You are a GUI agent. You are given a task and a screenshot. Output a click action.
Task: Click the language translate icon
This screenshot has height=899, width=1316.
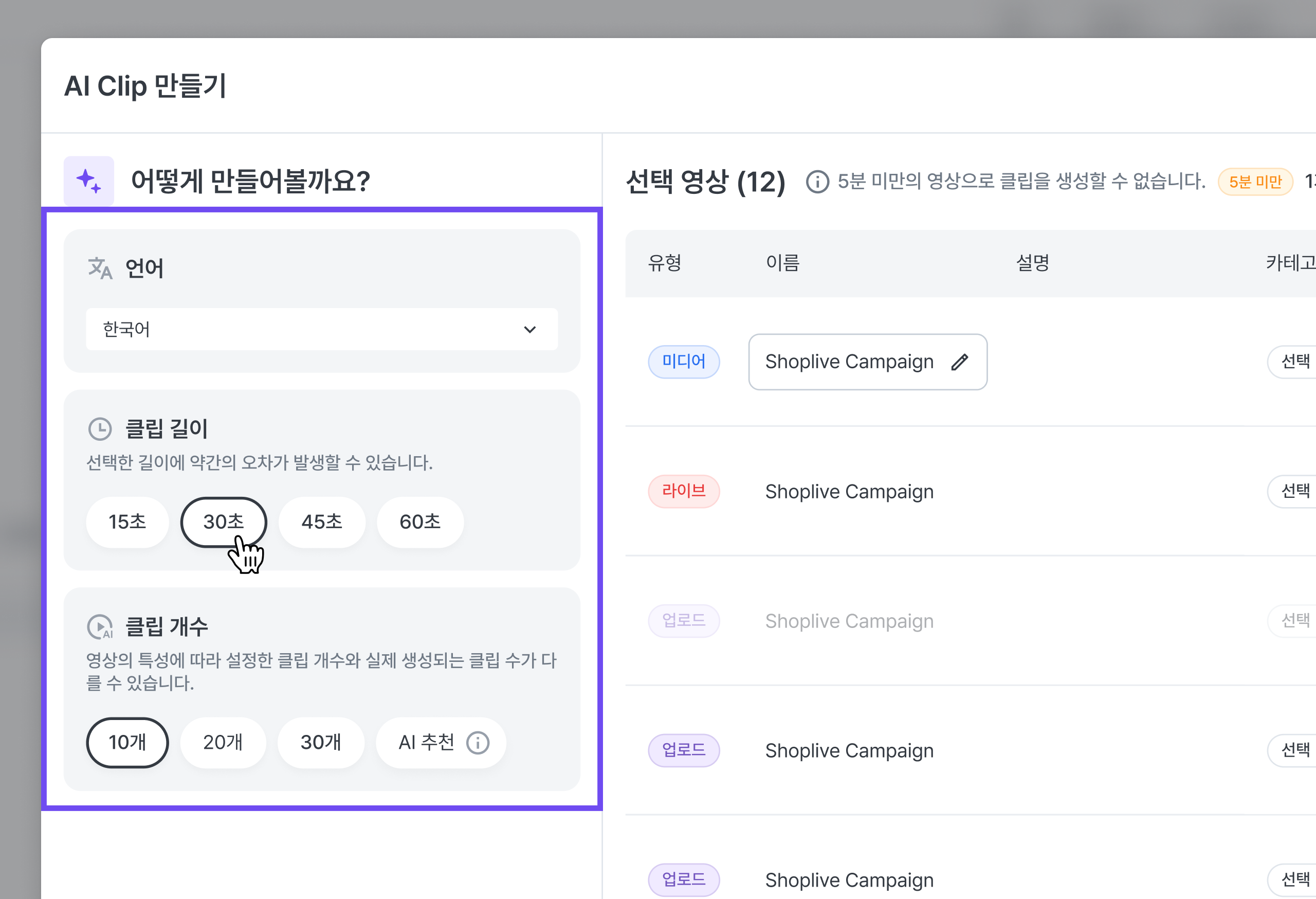(100, 268)
